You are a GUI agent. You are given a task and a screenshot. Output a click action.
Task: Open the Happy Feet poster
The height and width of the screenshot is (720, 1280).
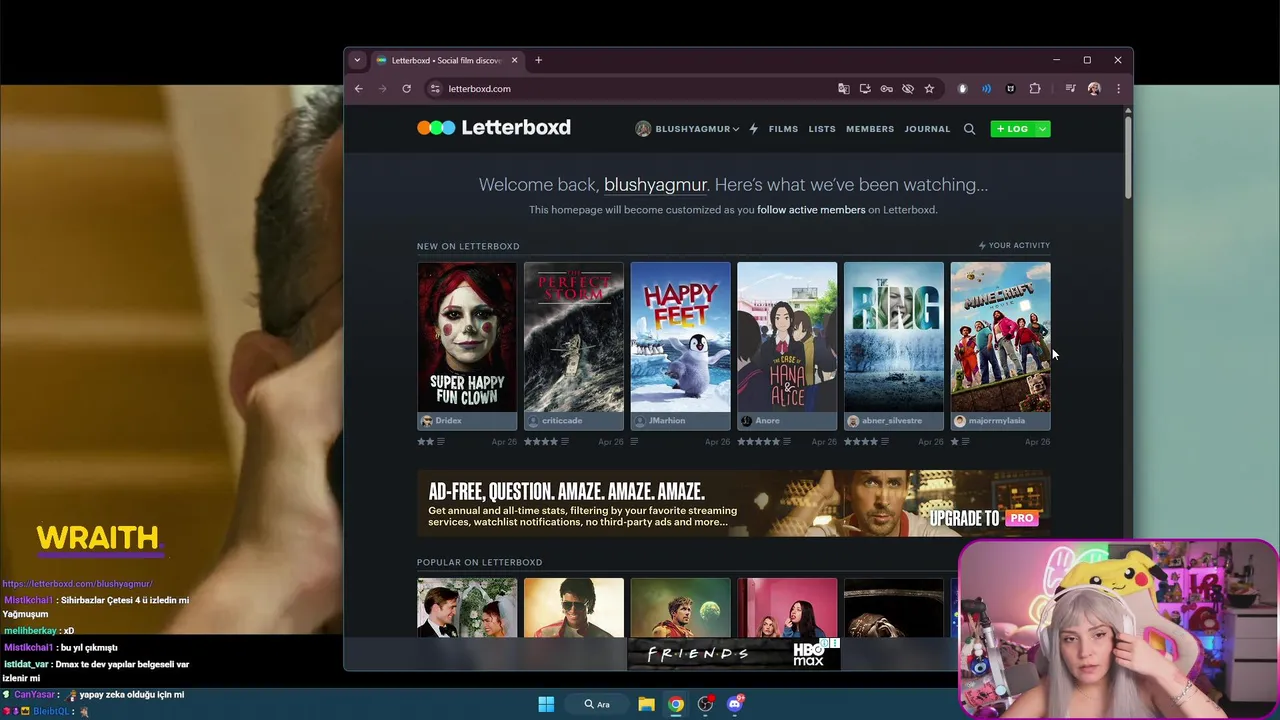(680, 337)
